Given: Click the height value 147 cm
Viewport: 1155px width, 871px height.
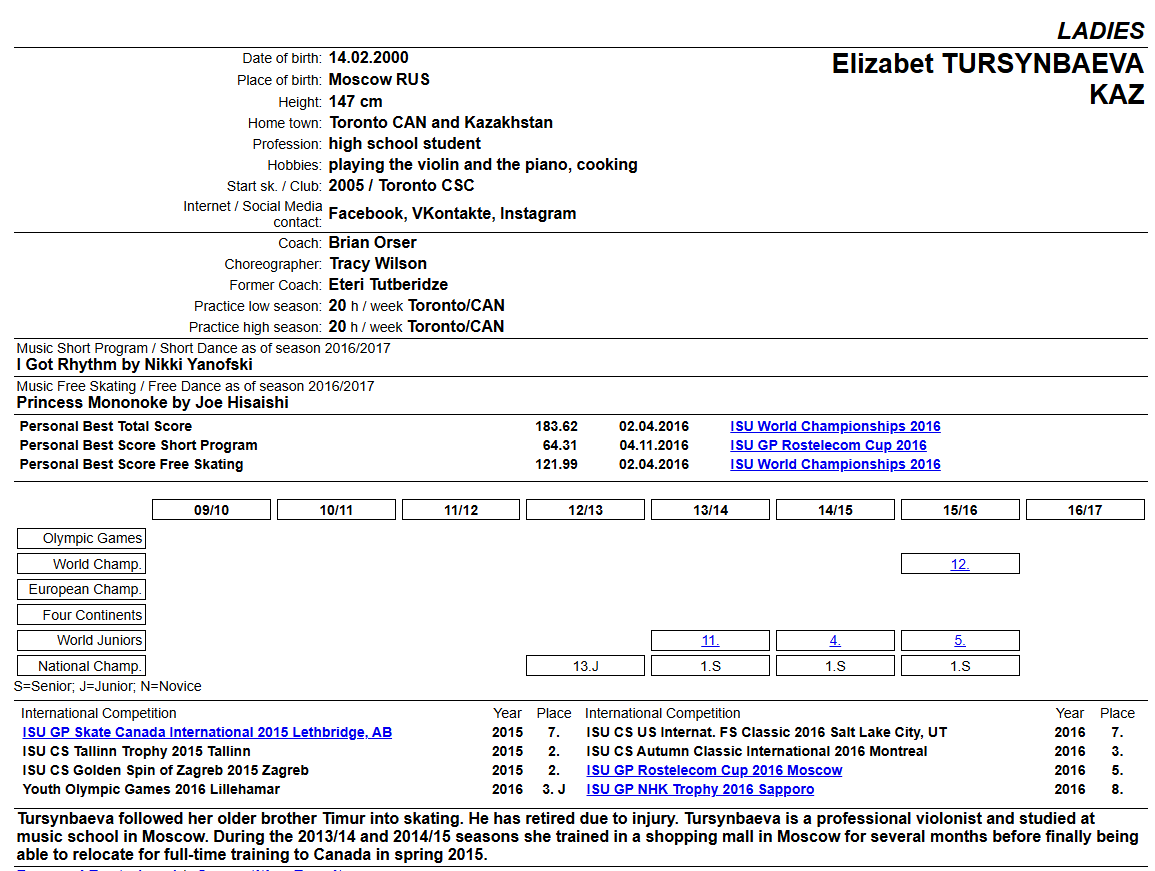Looking at the screenshot, I should tap(356, 102).
